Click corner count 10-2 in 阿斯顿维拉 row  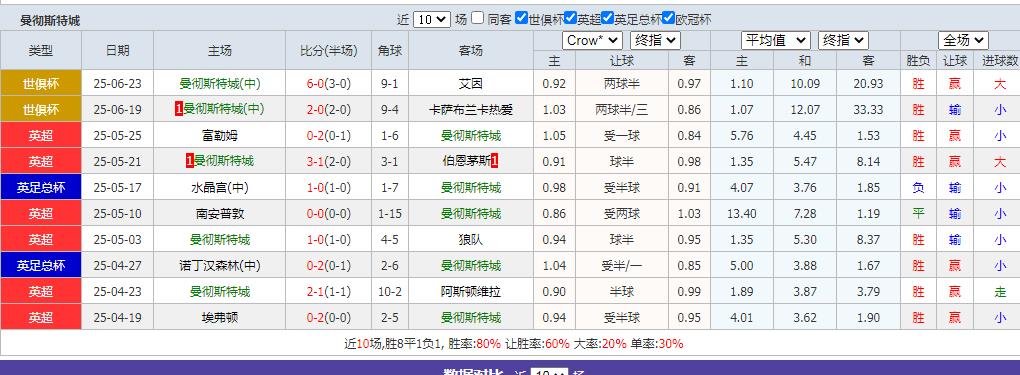point(390,292)
